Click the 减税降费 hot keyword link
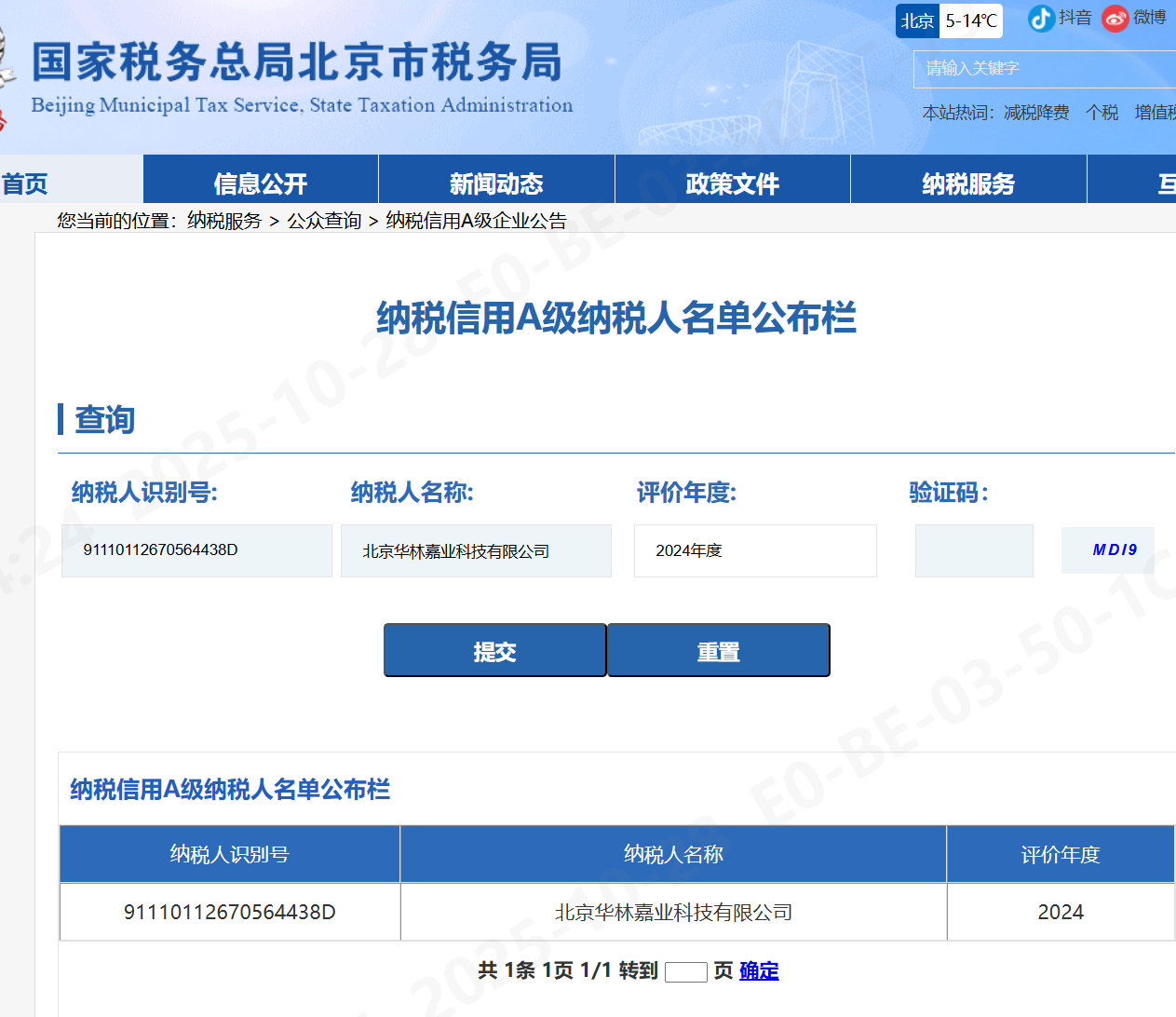Viewport: 1176px width, 1017px height. (x=1036, y=113)
